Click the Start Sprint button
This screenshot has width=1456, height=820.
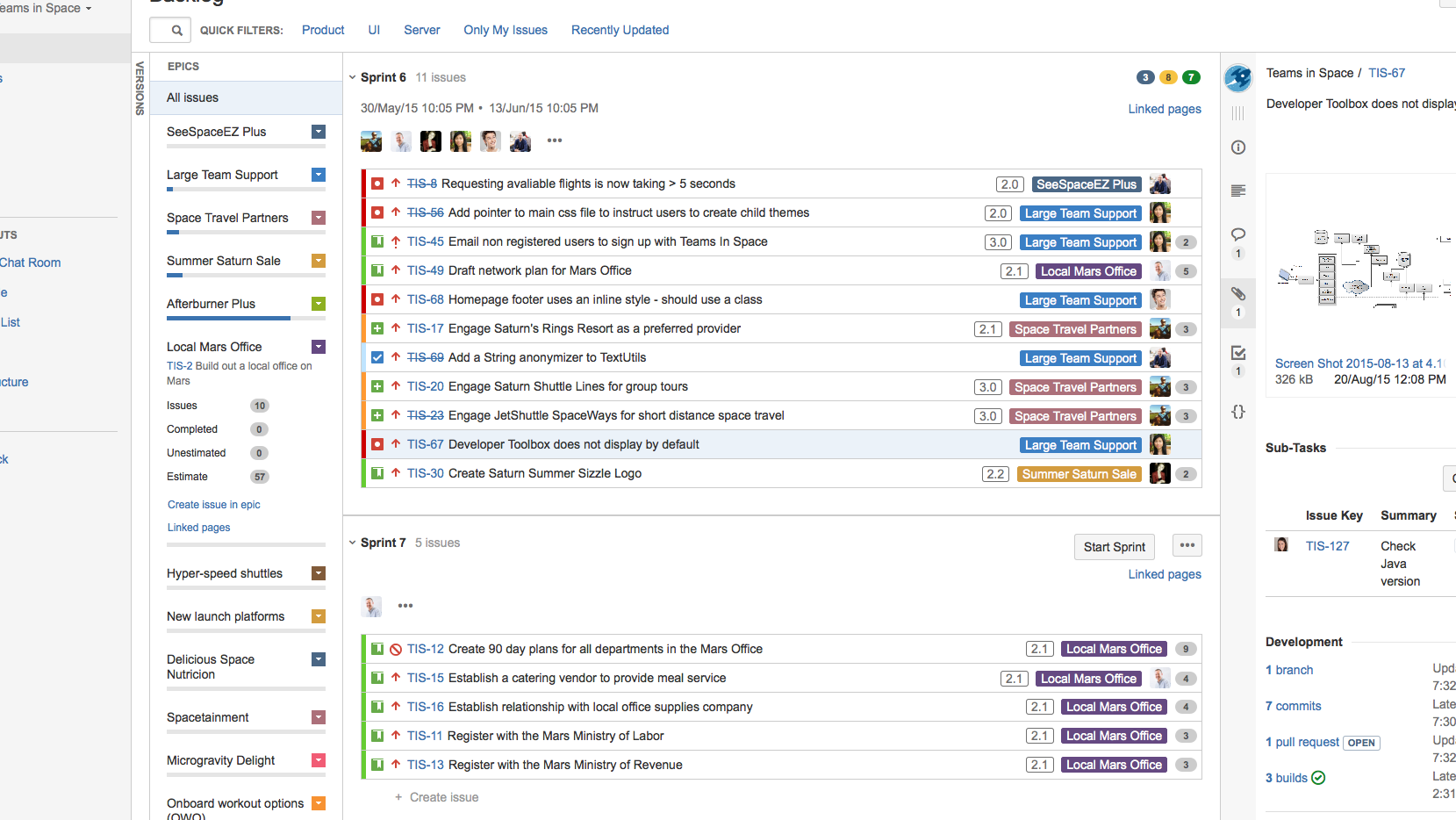(x=1114, y=547)
